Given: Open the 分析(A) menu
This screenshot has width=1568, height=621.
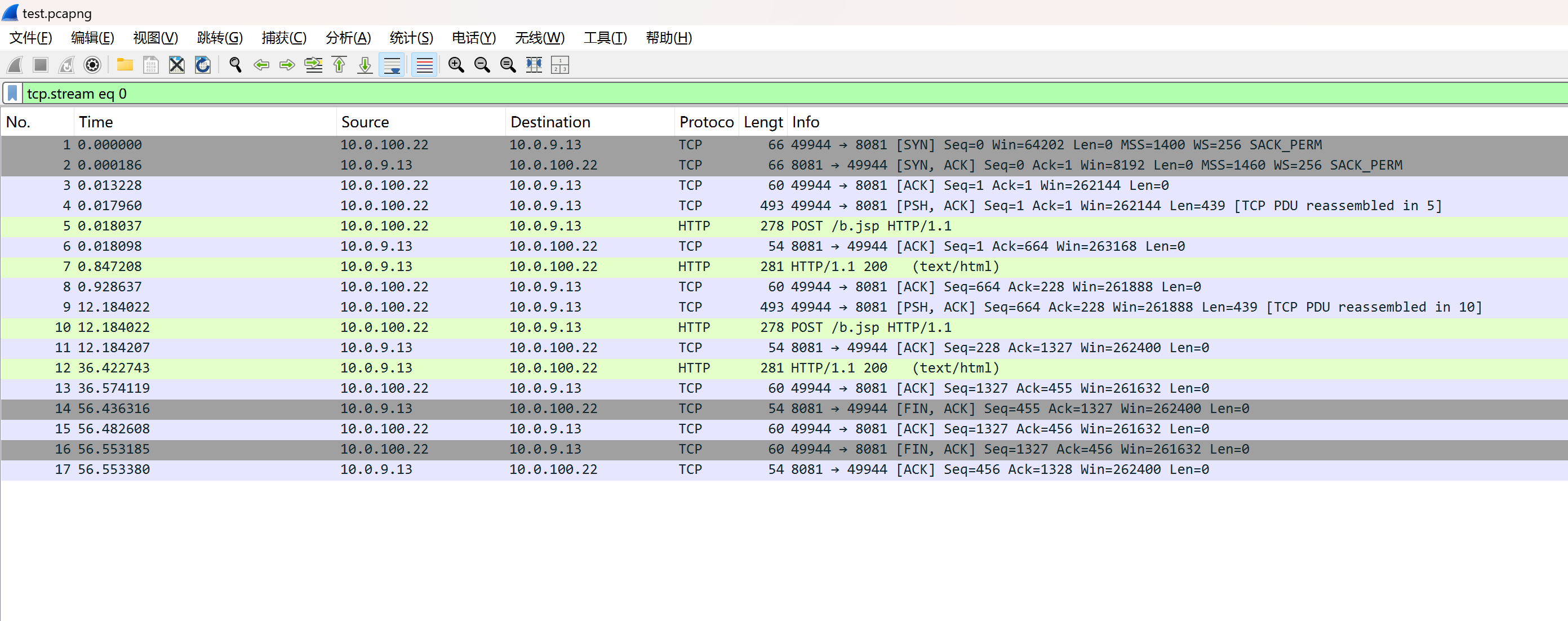Looking at the screenshot, I should pos(348,38).
